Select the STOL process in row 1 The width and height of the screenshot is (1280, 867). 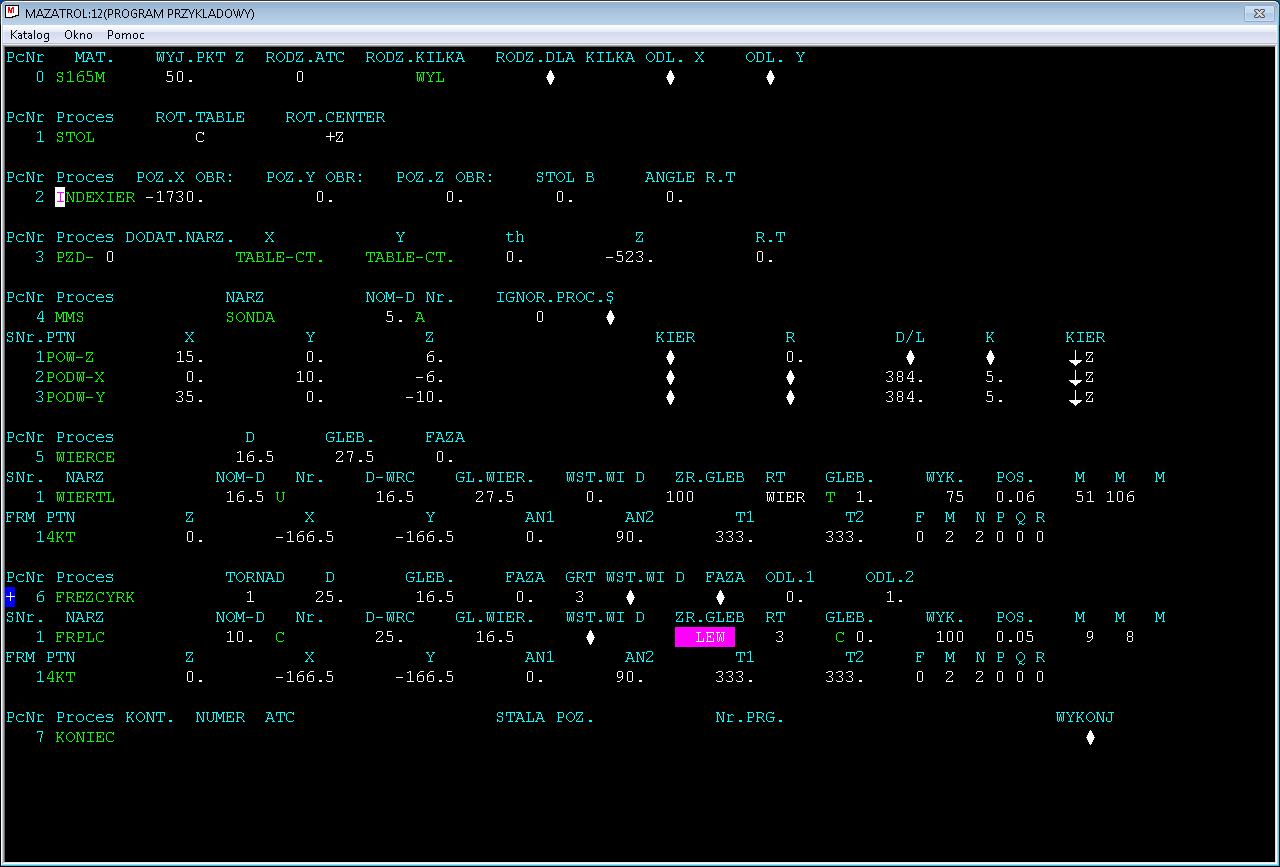pos(75,137)
